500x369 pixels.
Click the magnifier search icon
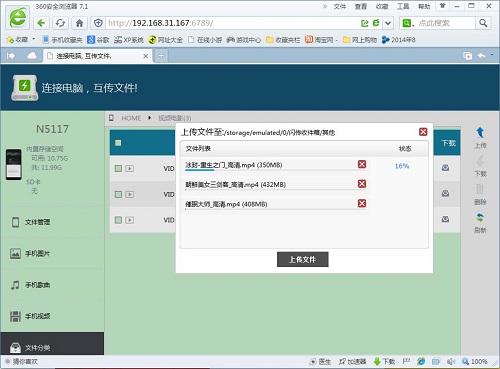483,23
